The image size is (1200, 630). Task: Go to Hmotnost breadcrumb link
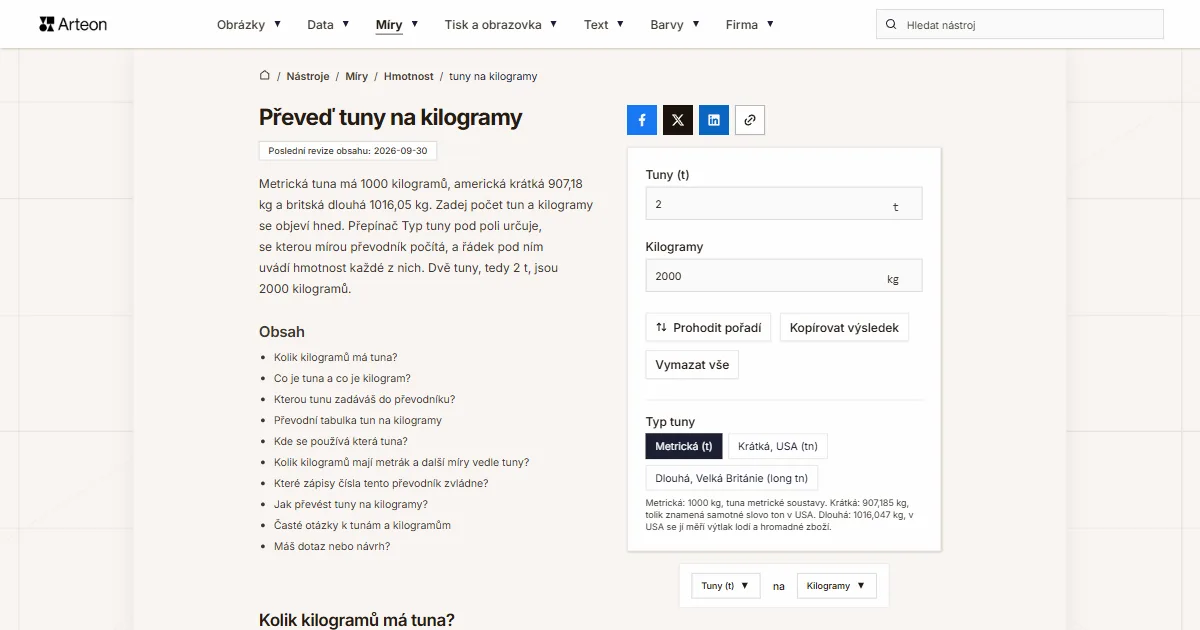click(x=409, y=76)
